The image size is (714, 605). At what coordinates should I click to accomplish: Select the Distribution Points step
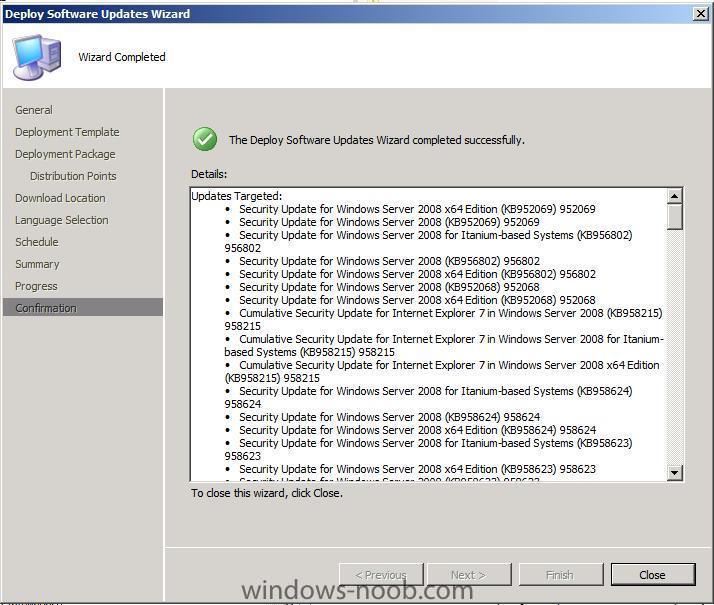coord(73,176)
